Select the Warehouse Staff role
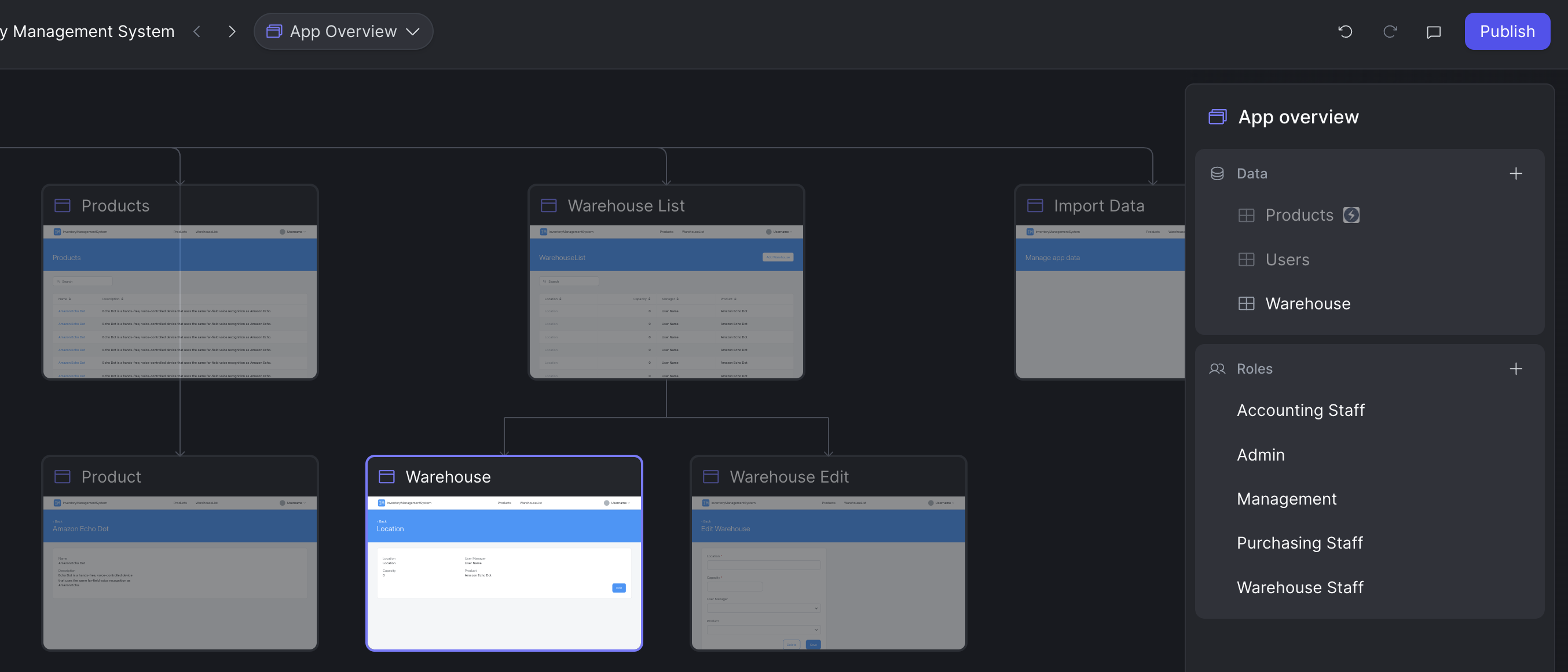 point(1299,587)
